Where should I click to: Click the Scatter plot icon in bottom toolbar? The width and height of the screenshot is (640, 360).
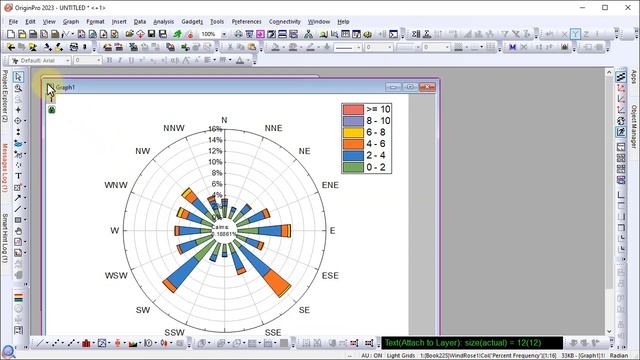56,343
